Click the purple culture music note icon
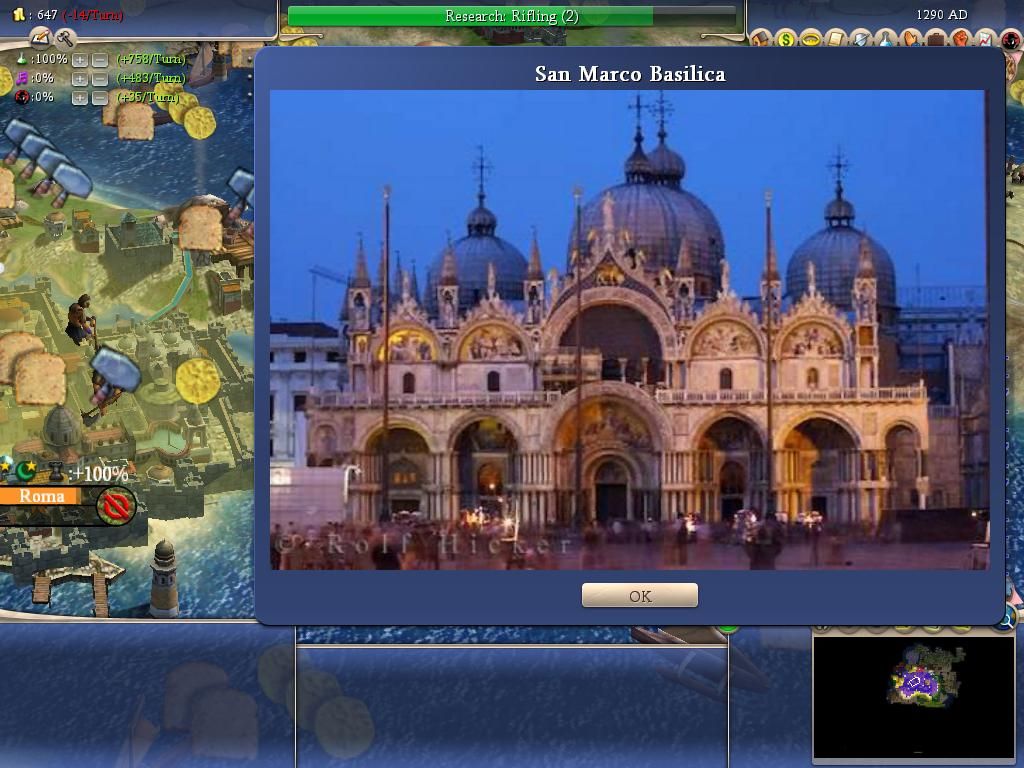1024x768 pixels. pyautogui.click(x=22, y=78)
